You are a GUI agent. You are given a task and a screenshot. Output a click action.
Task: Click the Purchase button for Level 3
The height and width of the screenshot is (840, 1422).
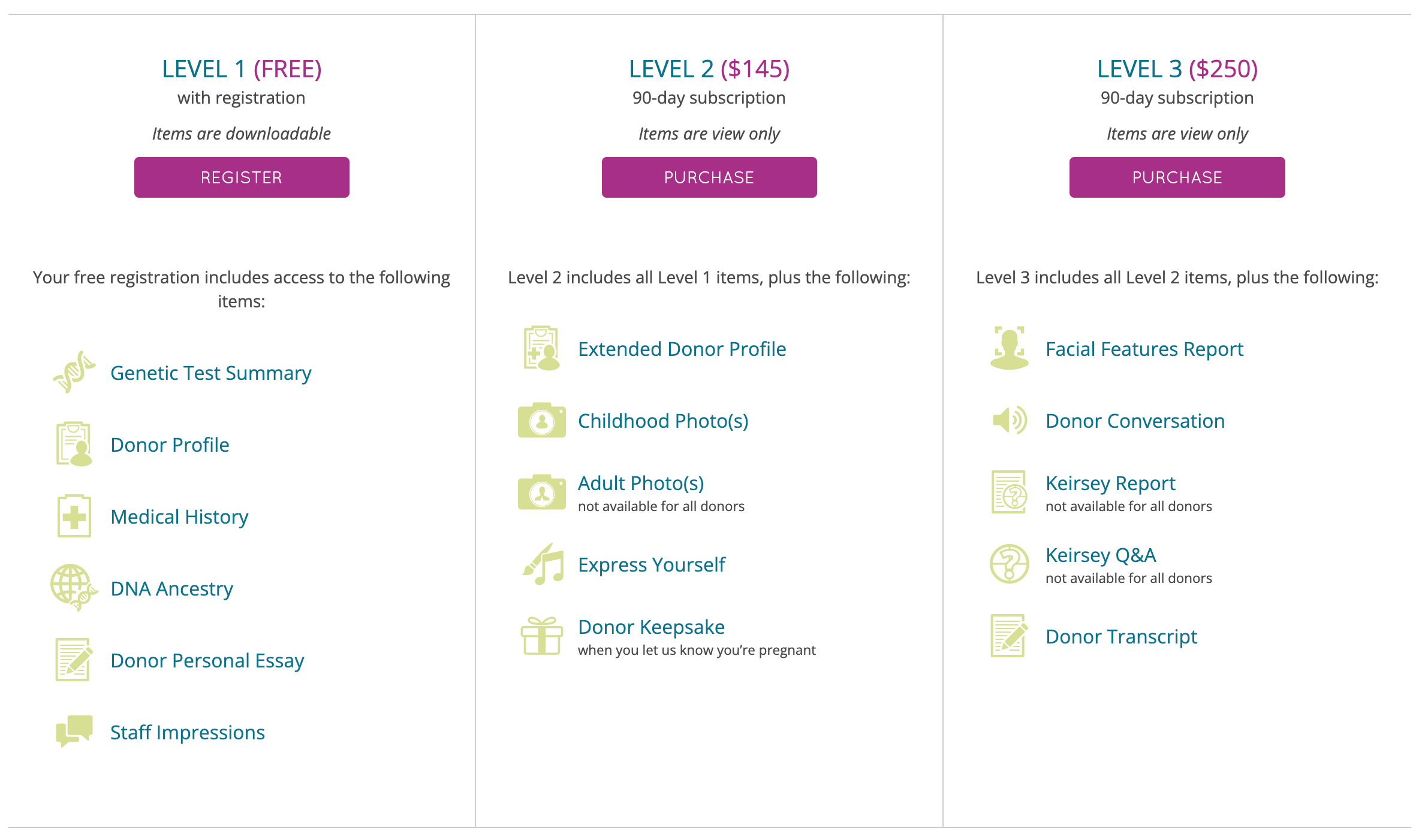click(1177, 177)
